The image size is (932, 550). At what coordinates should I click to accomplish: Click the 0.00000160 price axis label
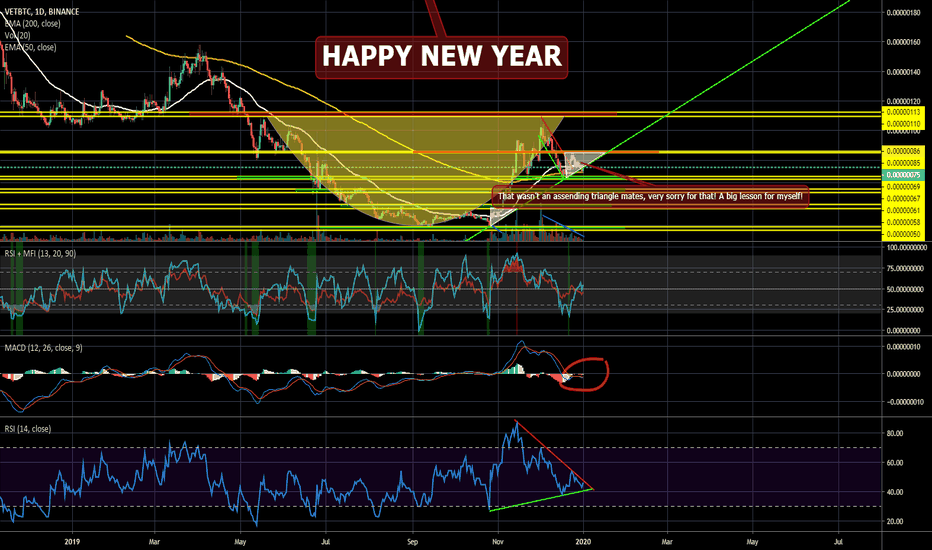coord(903,42)
